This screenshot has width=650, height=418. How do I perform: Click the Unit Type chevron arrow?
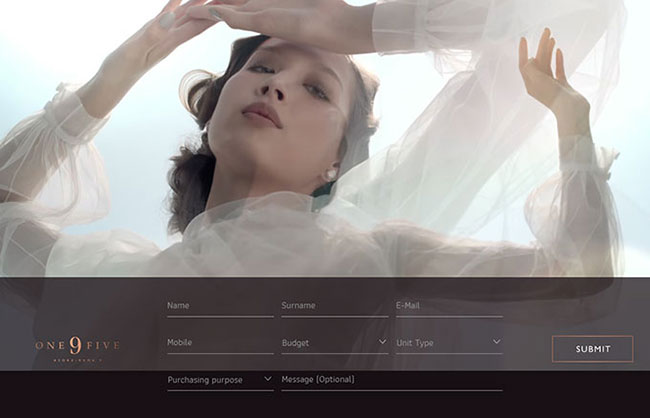pos(496,342)
